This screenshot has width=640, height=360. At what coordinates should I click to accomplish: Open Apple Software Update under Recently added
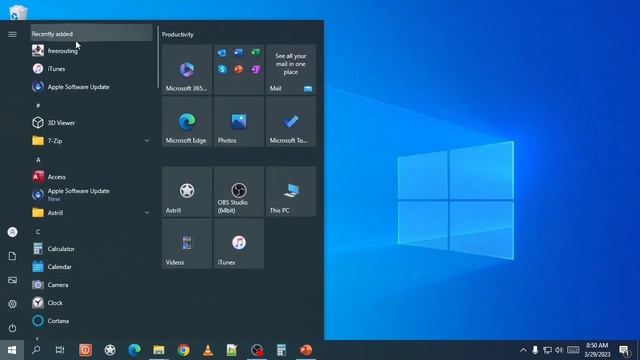coord(92,87)
